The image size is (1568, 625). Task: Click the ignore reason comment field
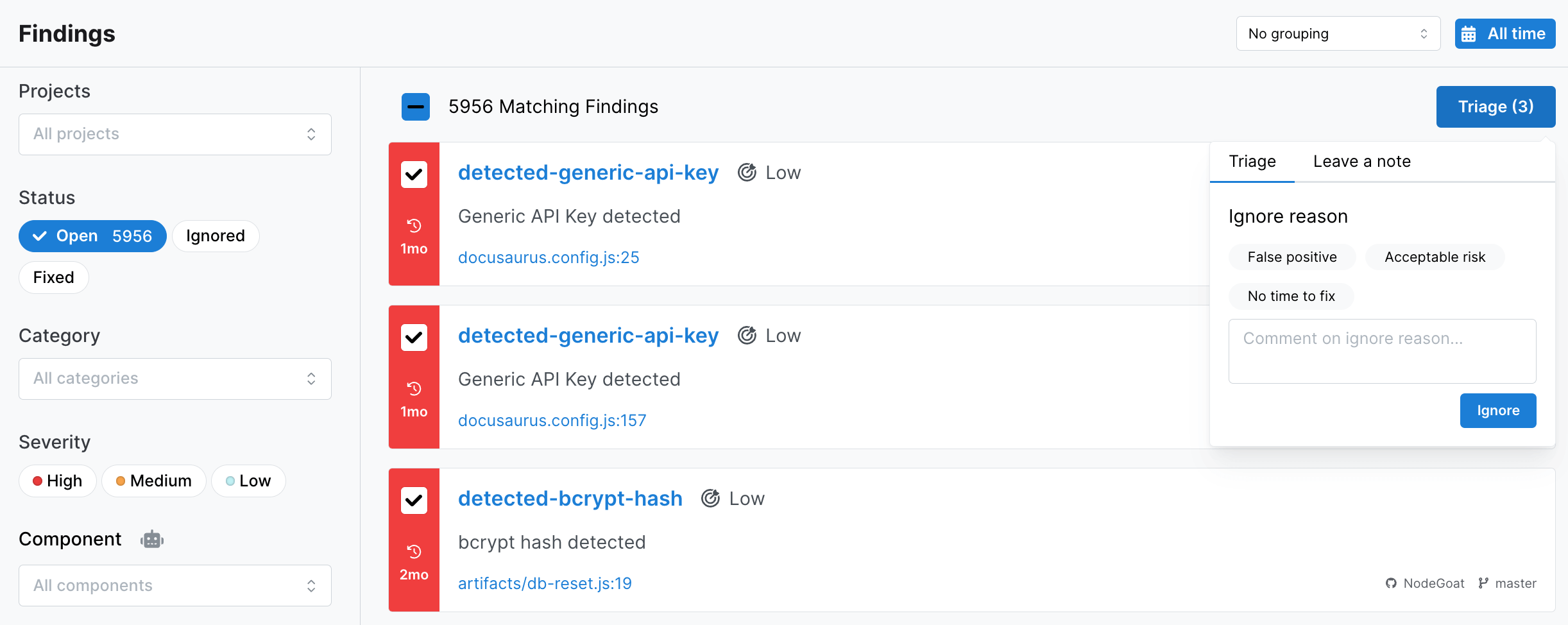pyautogui.click(x=1382, y=351)
